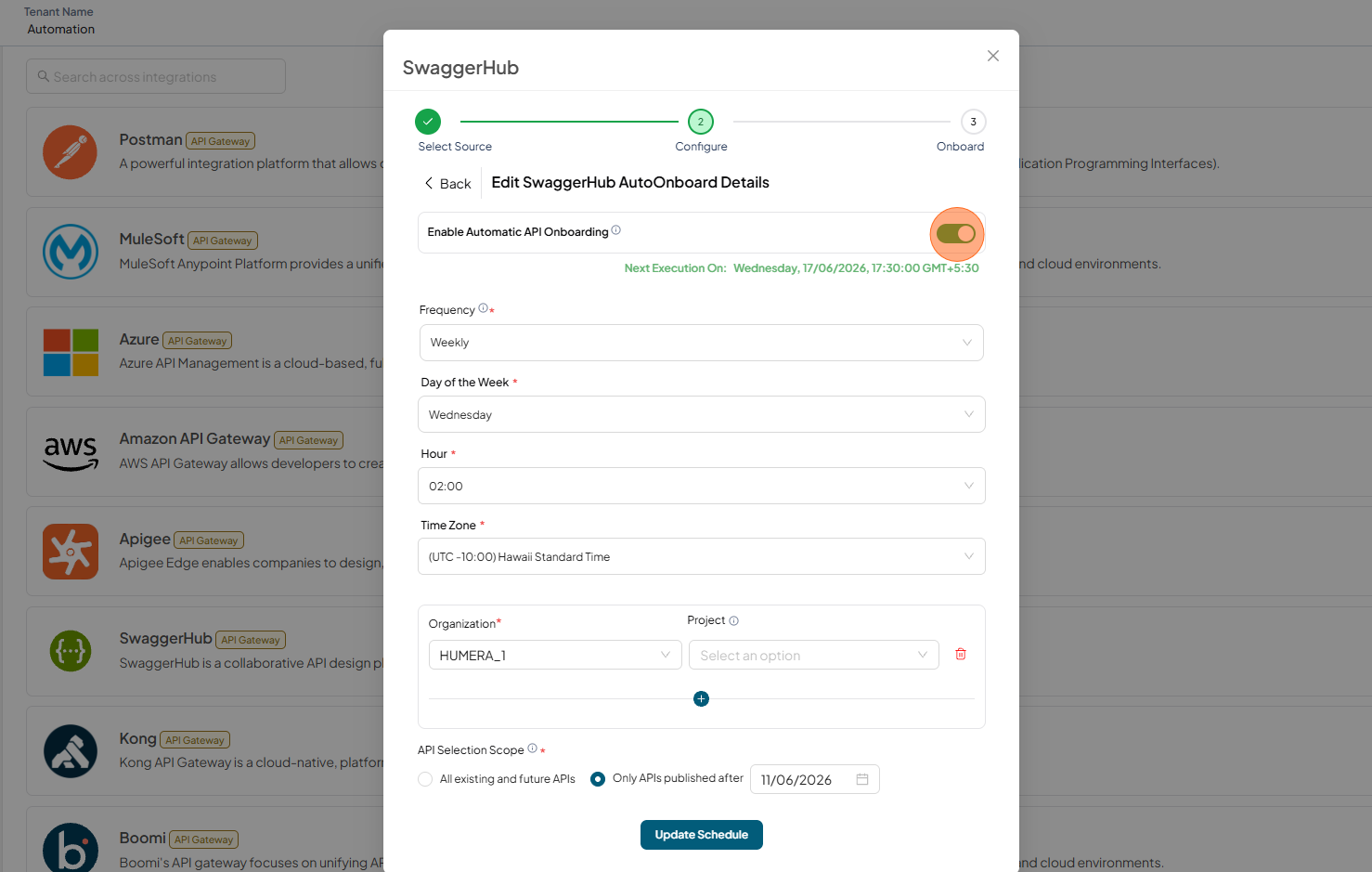Disable the Automatic API Onboarding toggle
This screenshot has width=1372, height=872.
[x=956, y=234]
